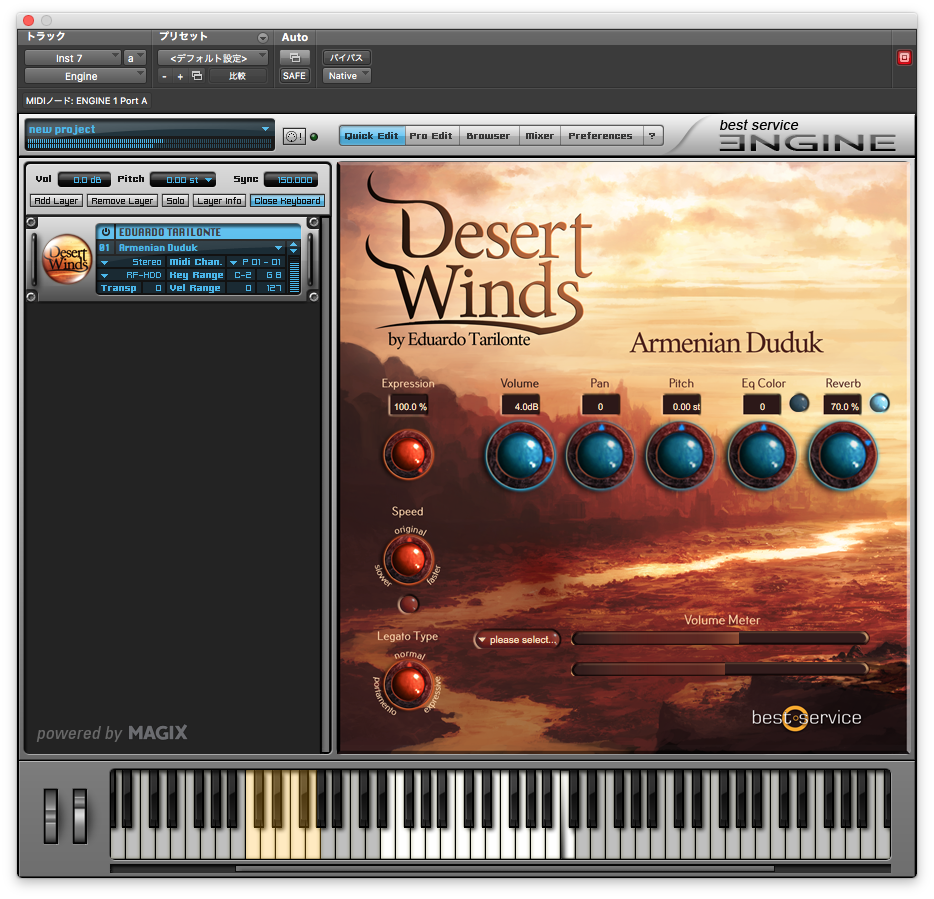The width and height of the screenshot is (934, 899).
Task: Toggle the 比較 compare button
Action: tap(237, 76)
